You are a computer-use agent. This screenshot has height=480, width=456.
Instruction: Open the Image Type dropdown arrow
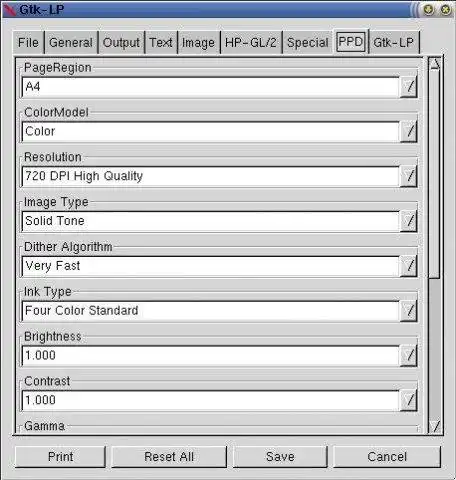tap(409, 221)
